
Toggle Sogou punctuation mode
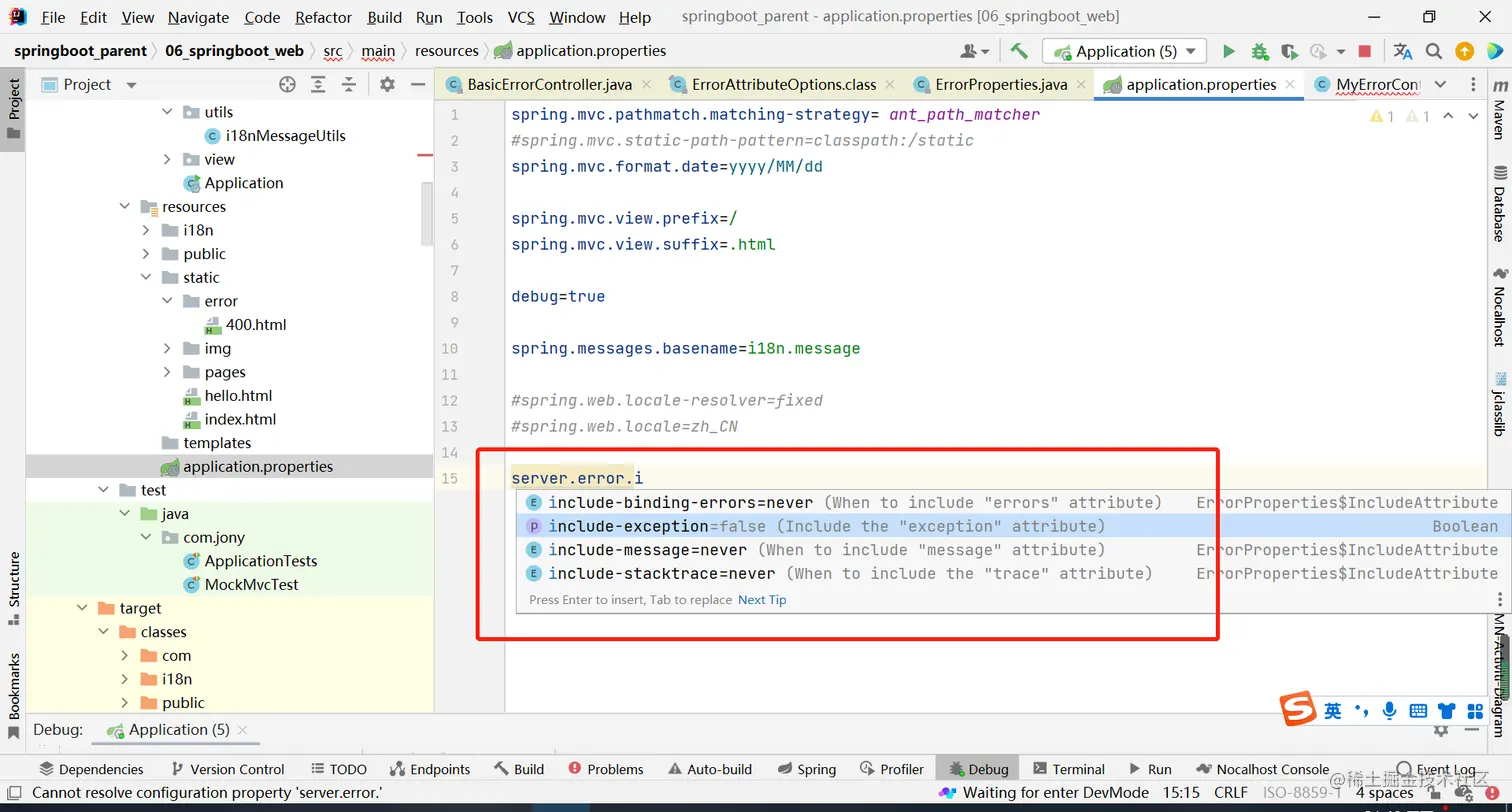pyautogui.click(x=1361, y=711)
